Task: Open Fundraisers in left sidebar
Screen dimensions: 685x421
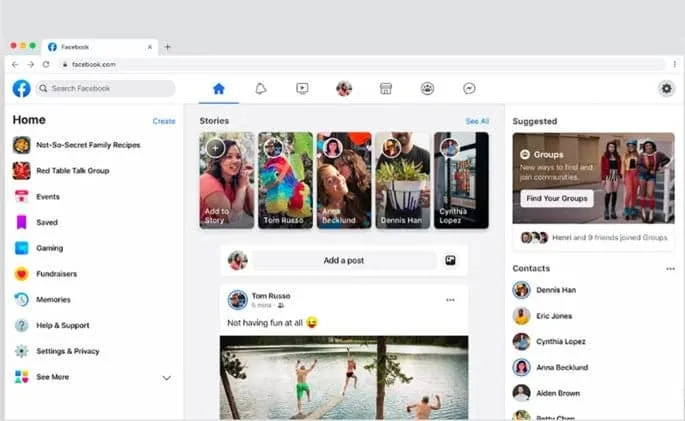Action: point(56,274)
